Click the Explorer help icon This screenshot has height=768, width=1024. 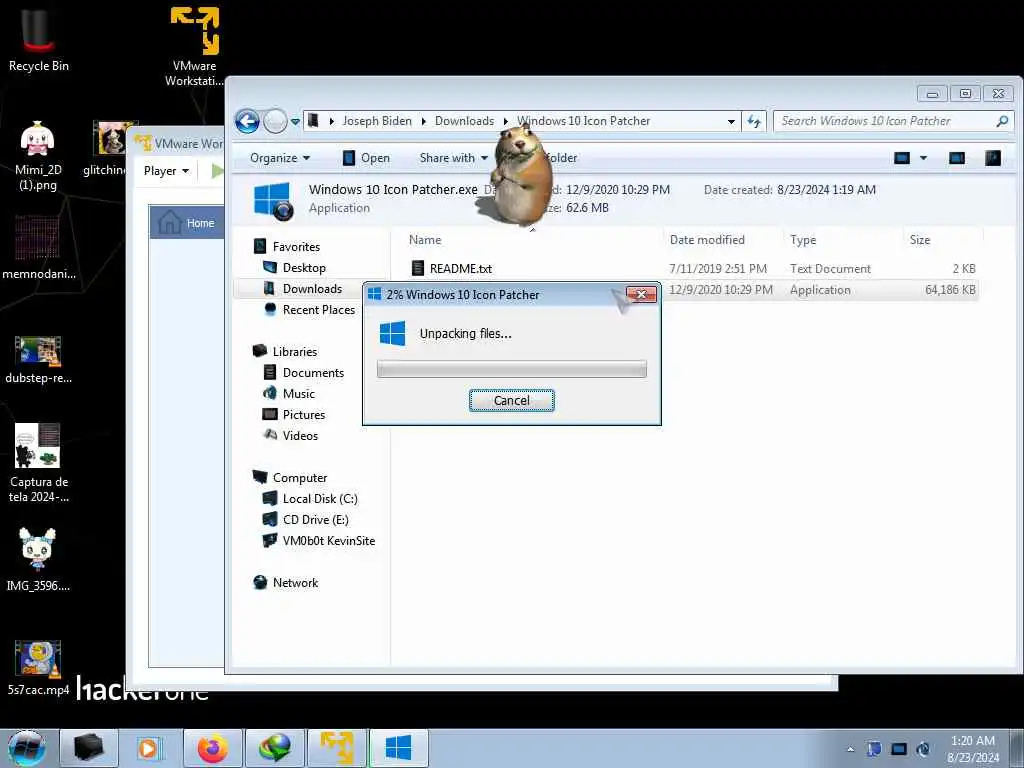993,158
